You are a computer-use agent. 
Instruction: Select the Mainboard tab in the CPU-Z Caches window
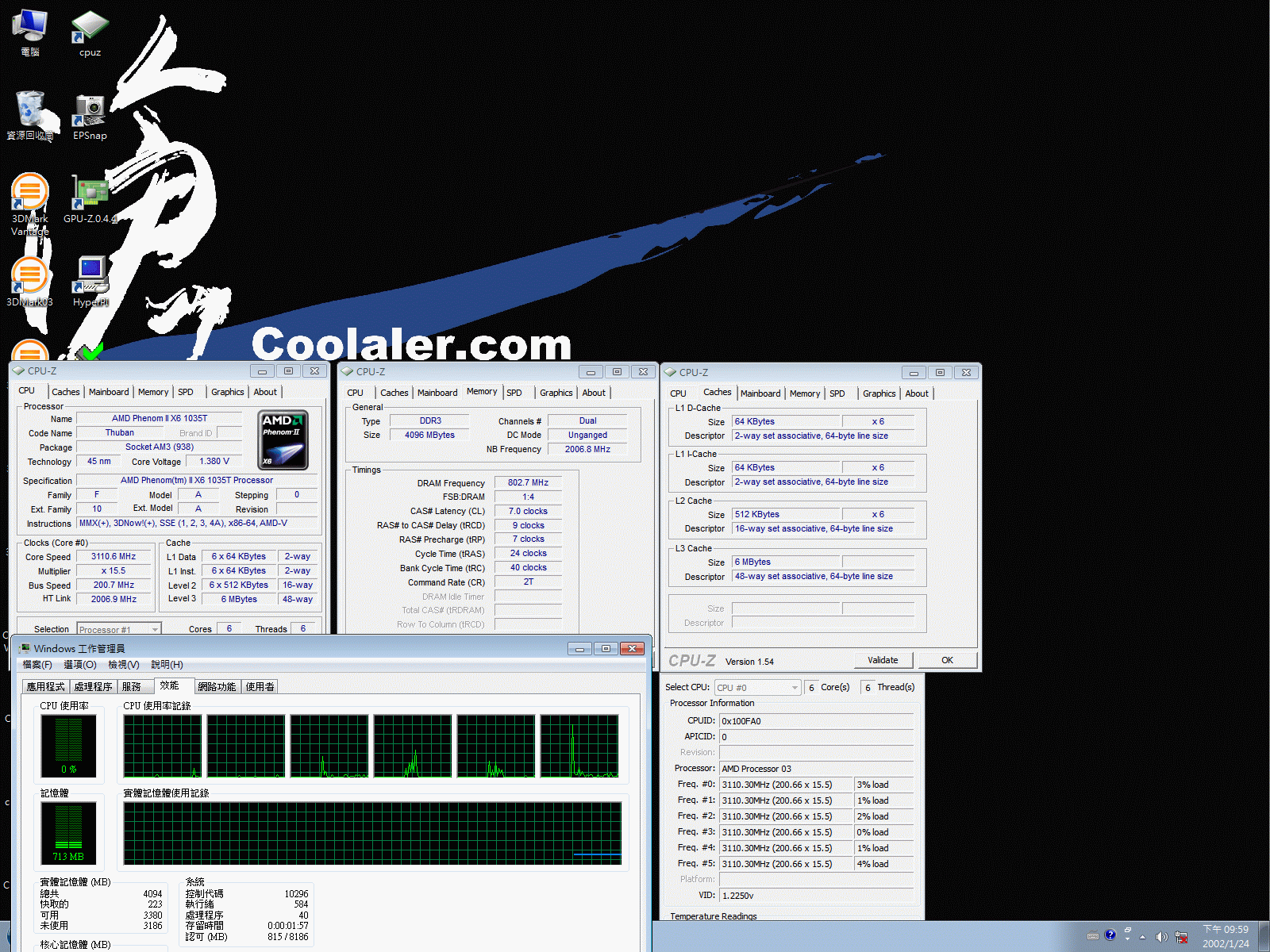[760, 393]
